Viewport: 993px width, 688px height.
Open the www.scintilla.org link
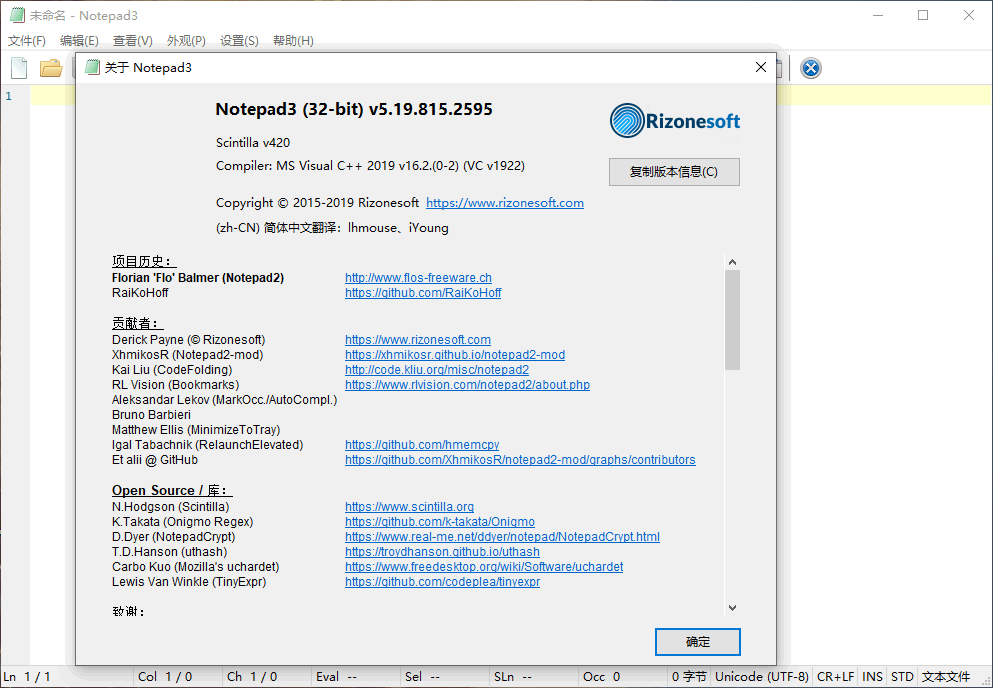point(409,507)
